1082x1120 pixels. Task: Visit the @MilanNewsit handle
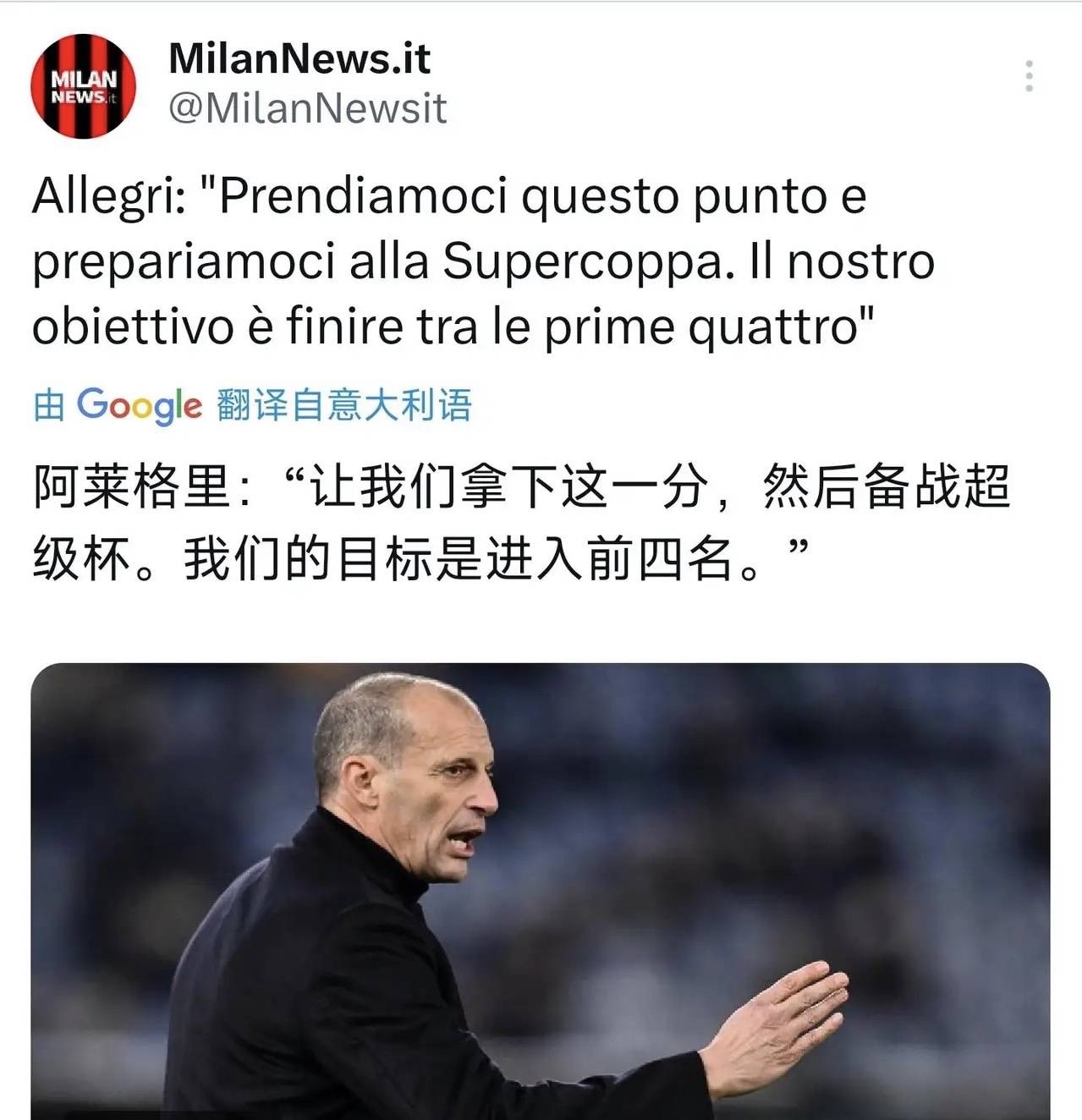click(307, 108)
